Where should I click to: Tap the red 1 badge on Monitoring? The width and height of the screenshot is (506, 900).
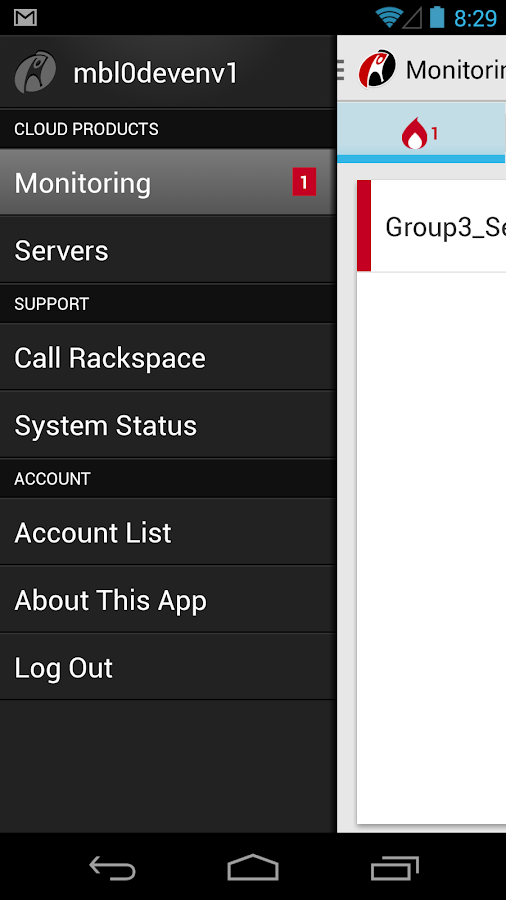304,183
